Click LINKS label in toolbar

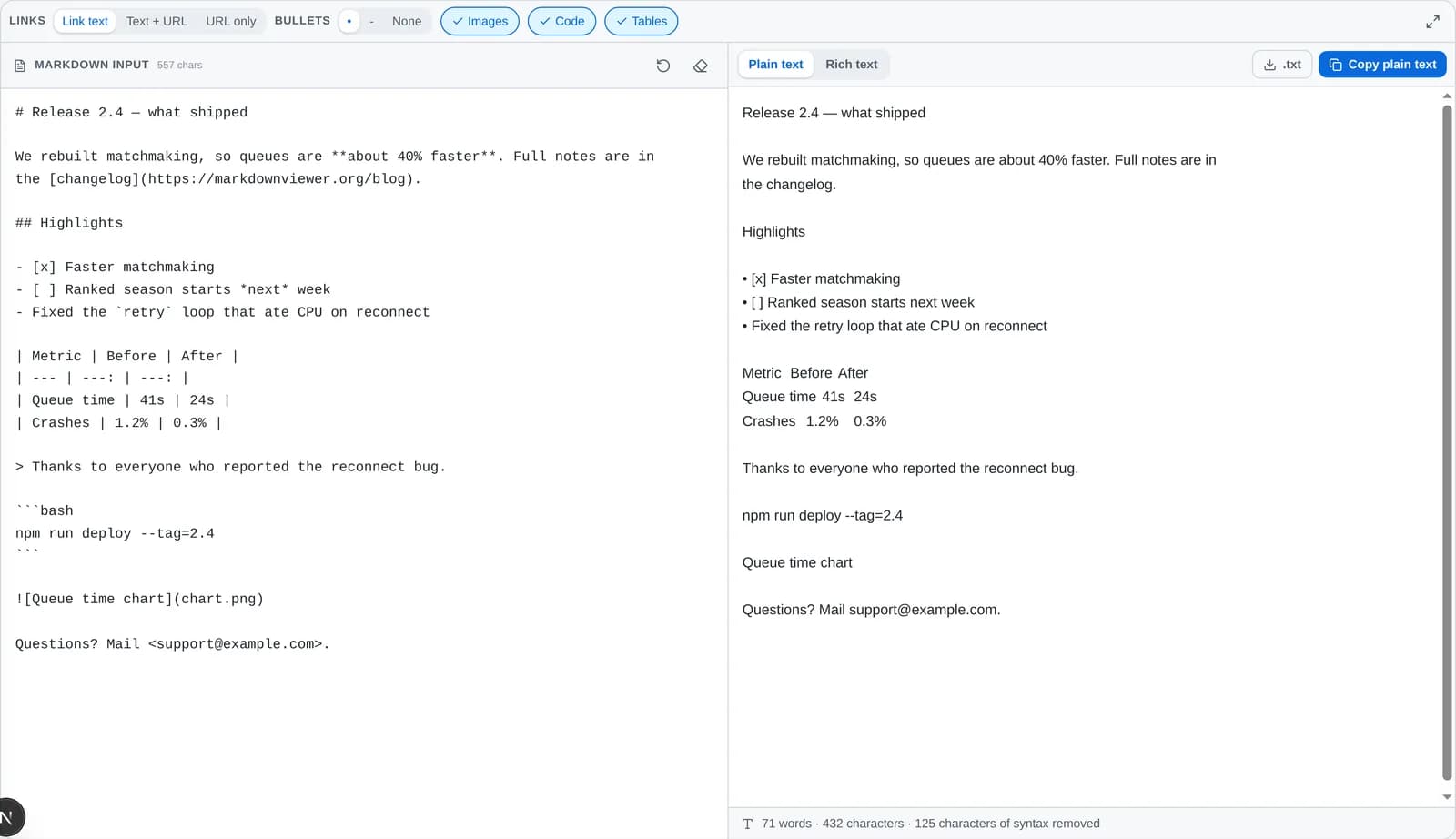(27, 20)
